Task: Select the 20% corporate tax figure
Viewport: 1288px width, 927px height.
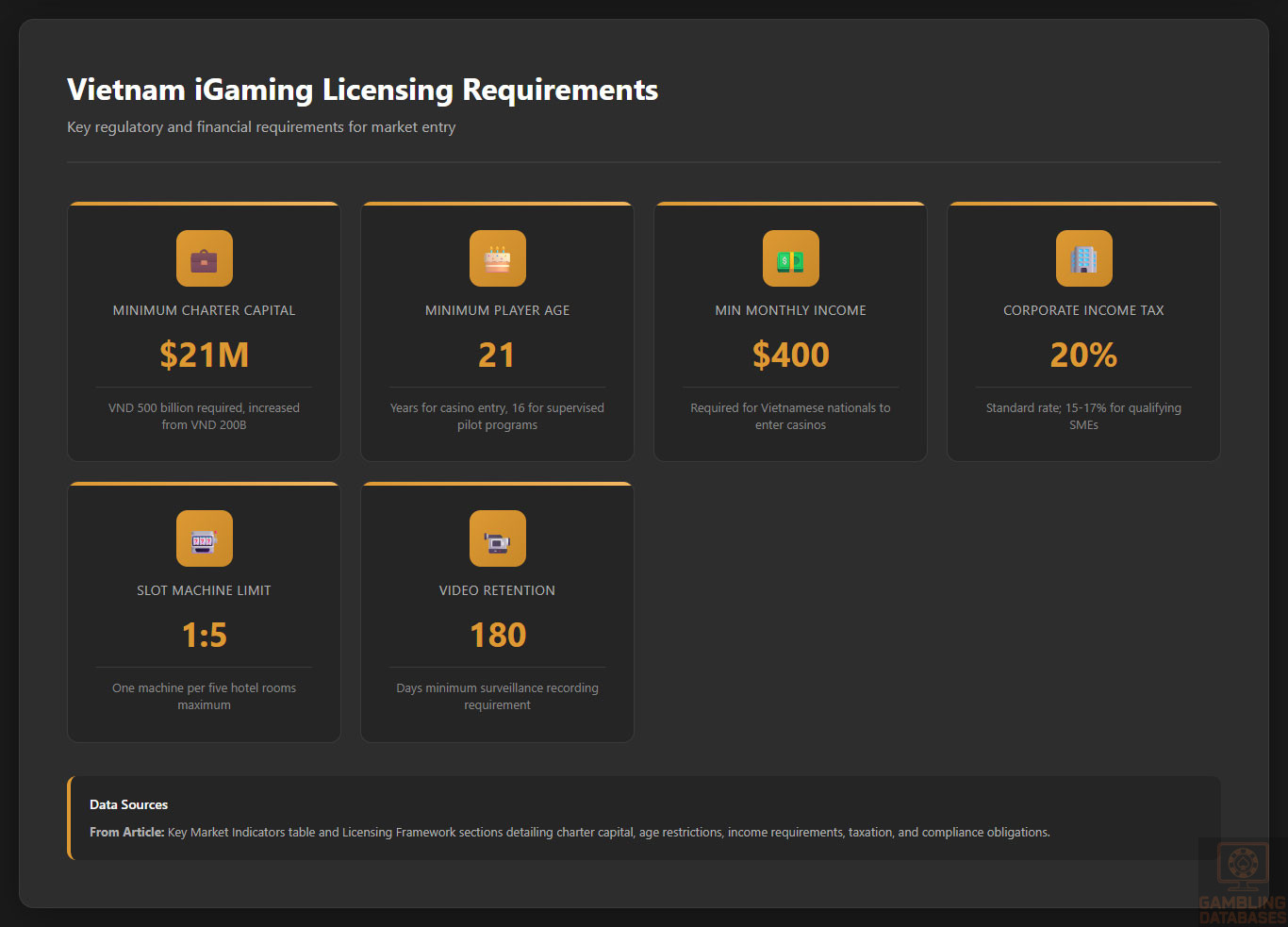Action: pos(1083,355)
